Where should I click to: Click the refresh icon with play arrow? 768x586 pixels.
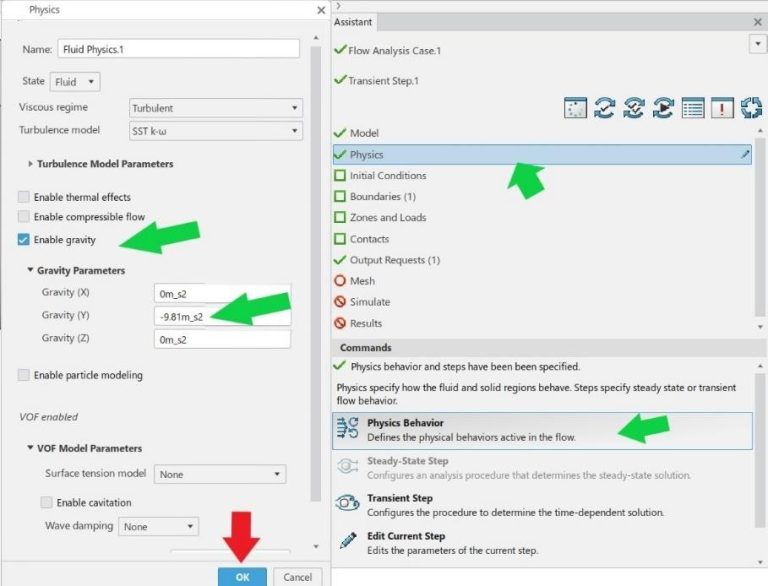663,108
